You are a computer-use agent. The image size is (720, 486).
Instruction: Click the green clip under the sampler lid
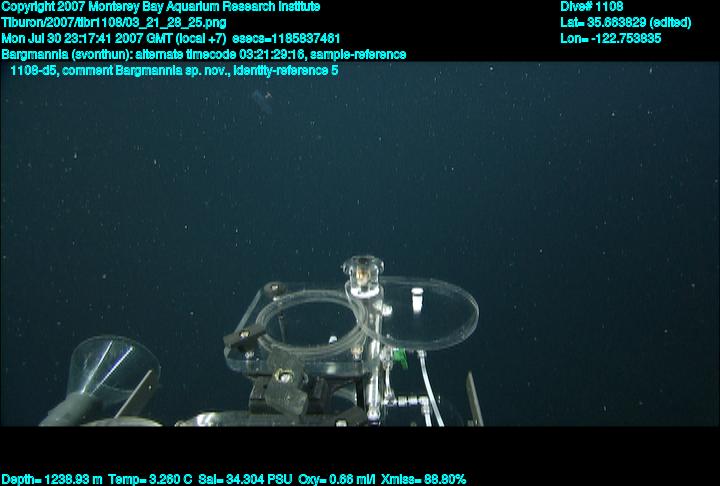click(400, 358)
